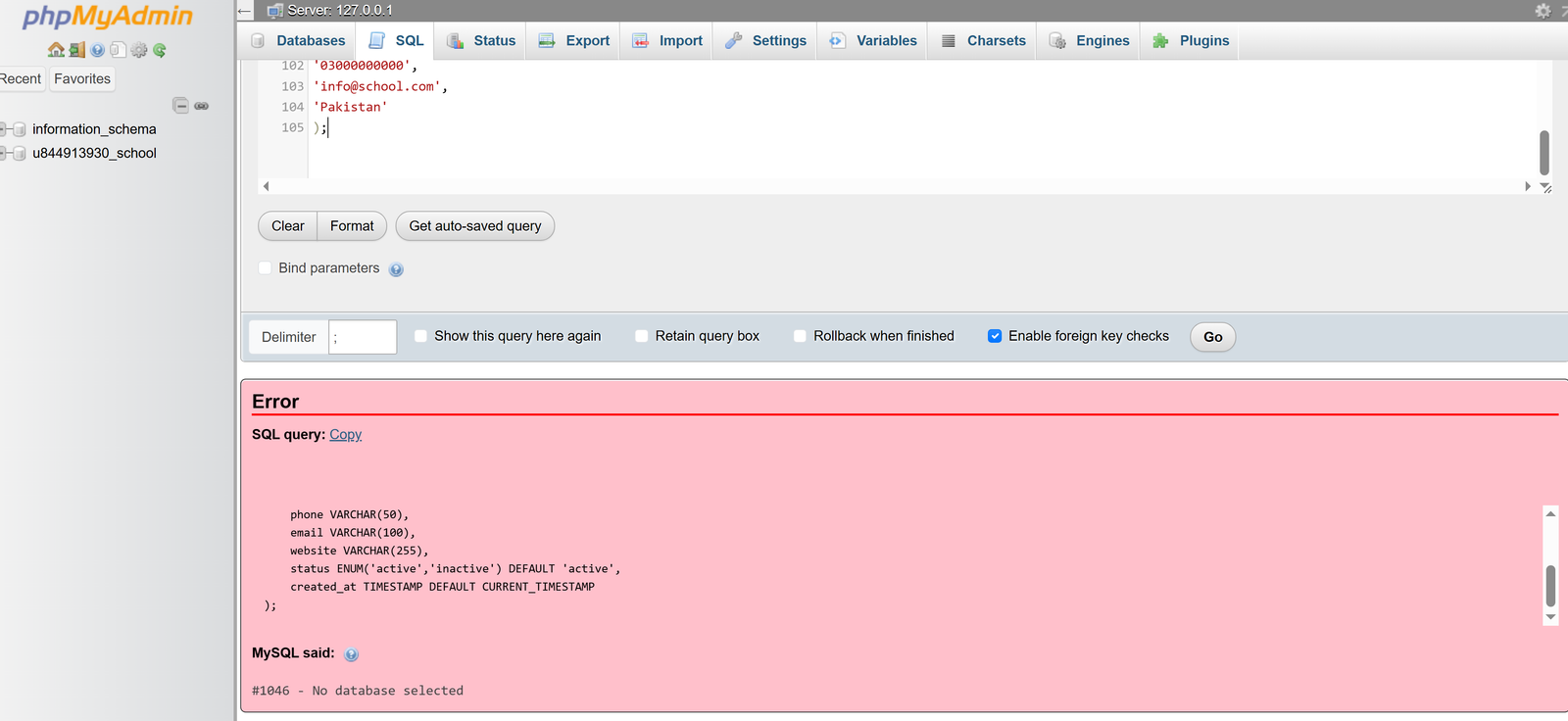Click into the Delimiter input field

tap(363, 337)
